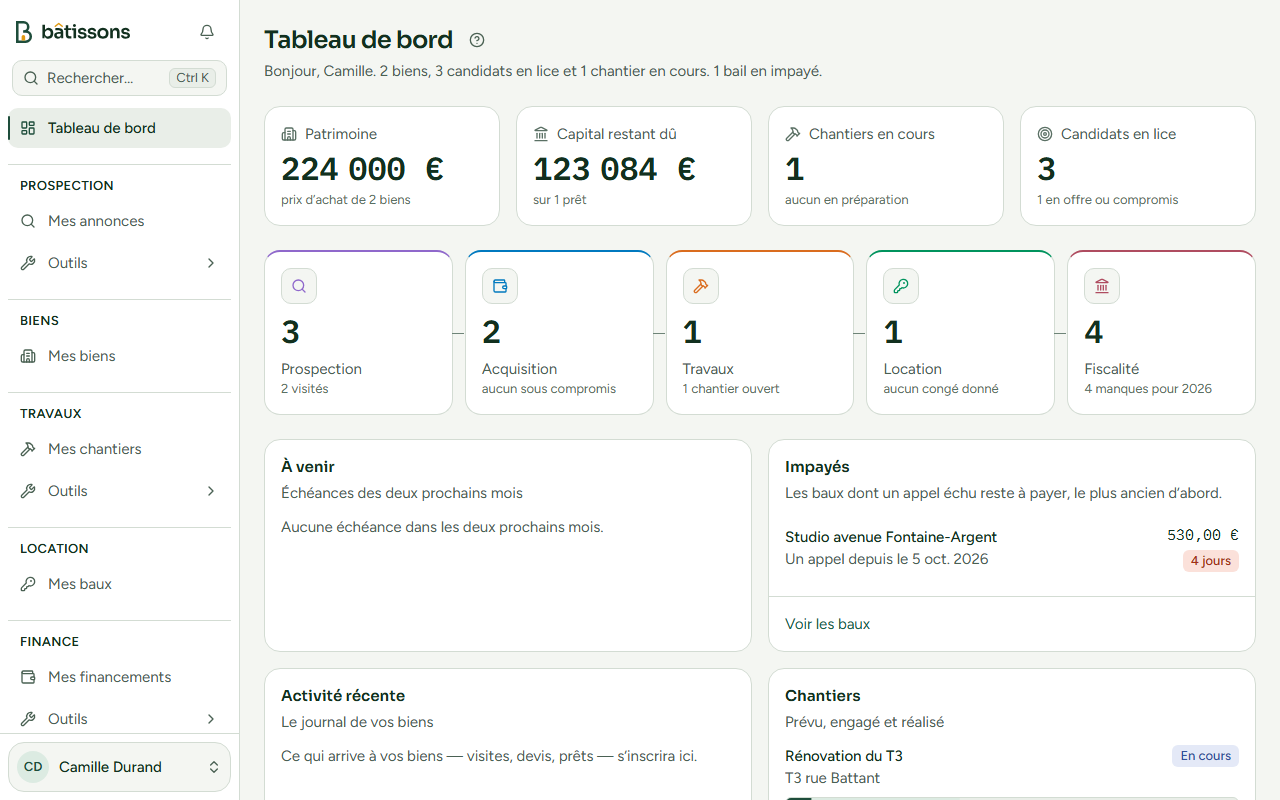The image size is (1280, 800).
Task: Open the help icon beside Tableau de bord
Action: click(477, 40)
